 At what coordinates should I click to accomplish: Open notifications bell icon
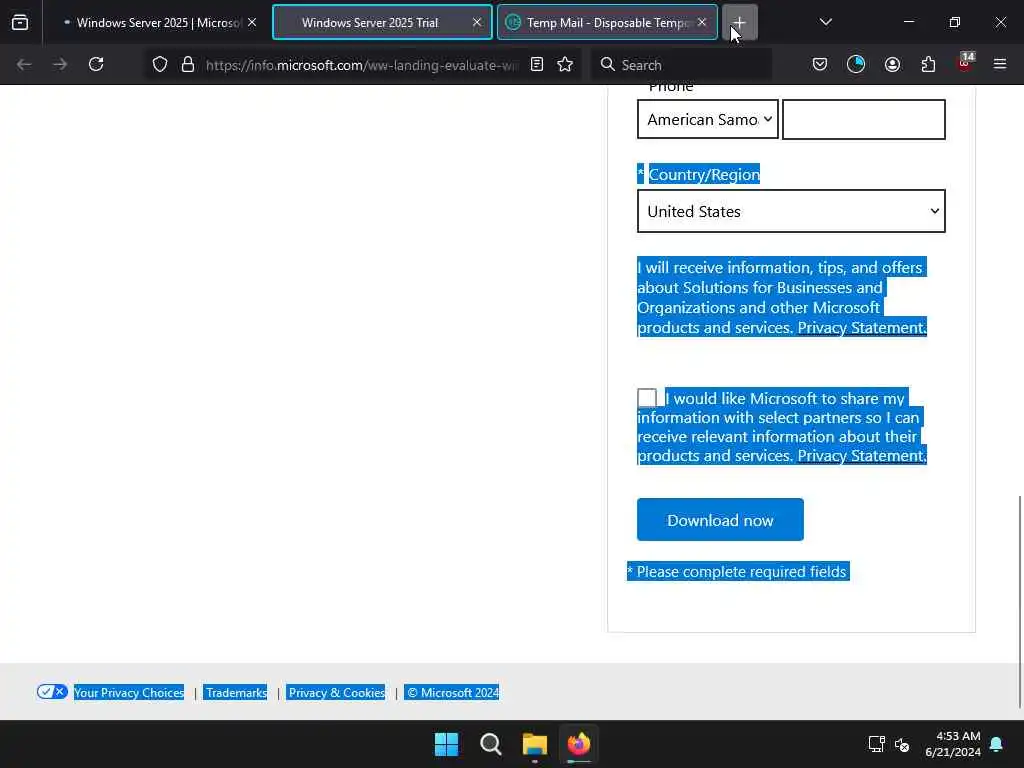click(997, 744)
